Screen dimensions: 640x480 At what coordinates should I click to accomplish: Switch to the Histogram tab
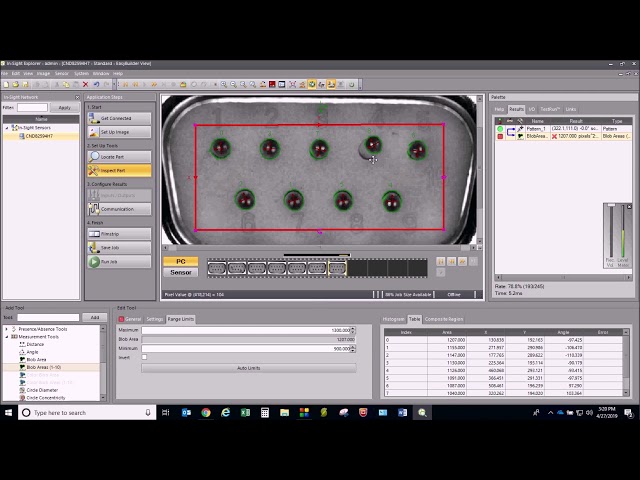(393, 319)
